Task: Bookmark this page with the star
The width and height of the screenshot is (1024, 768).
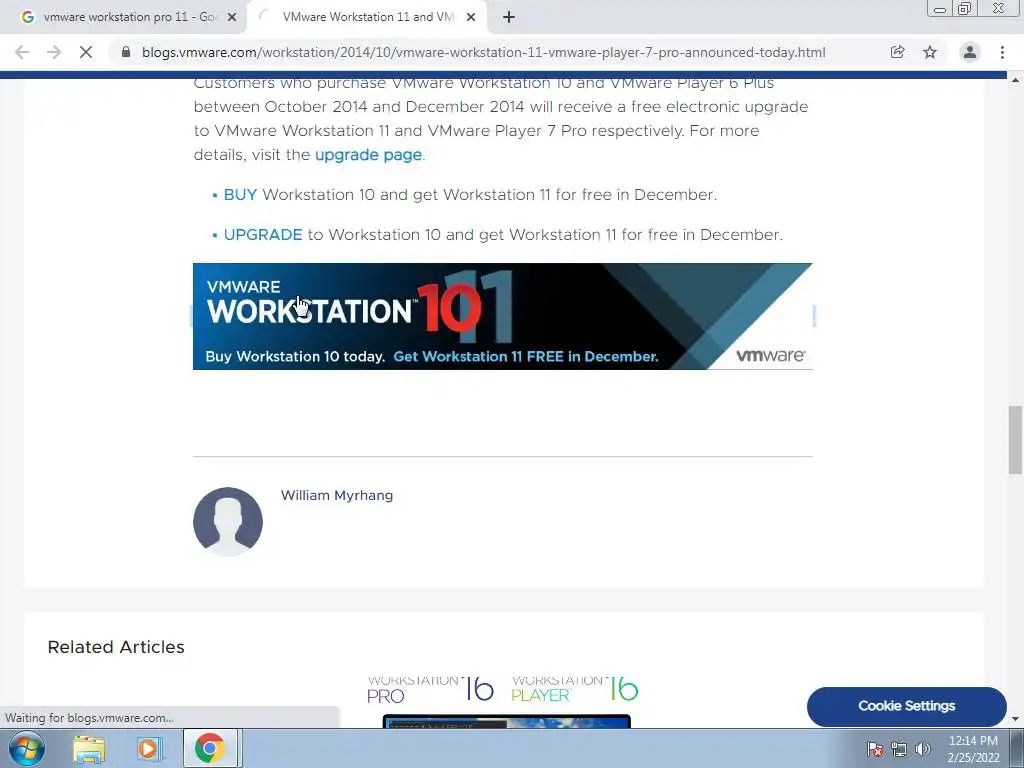Action: [x=930, y=52]
